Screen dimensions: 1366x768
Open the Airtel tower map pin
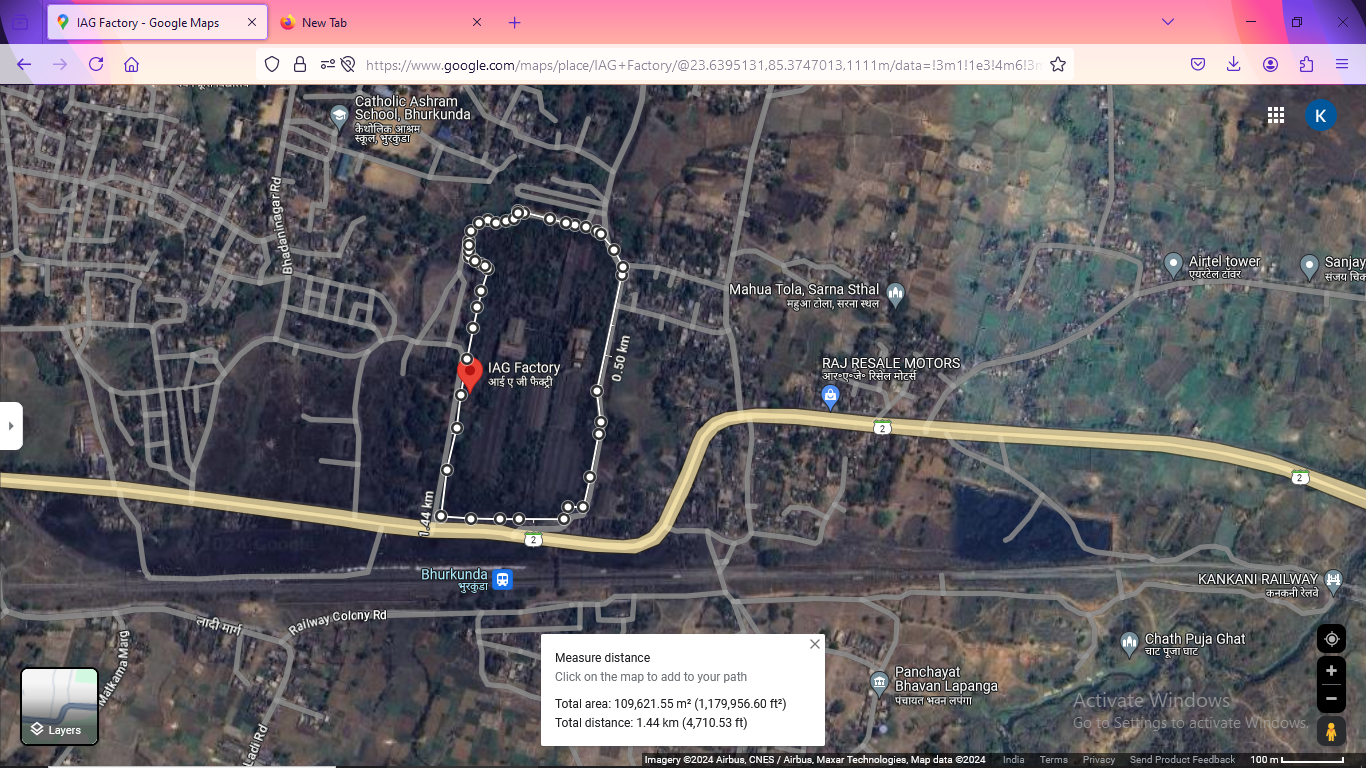(x=1174, y=265)
